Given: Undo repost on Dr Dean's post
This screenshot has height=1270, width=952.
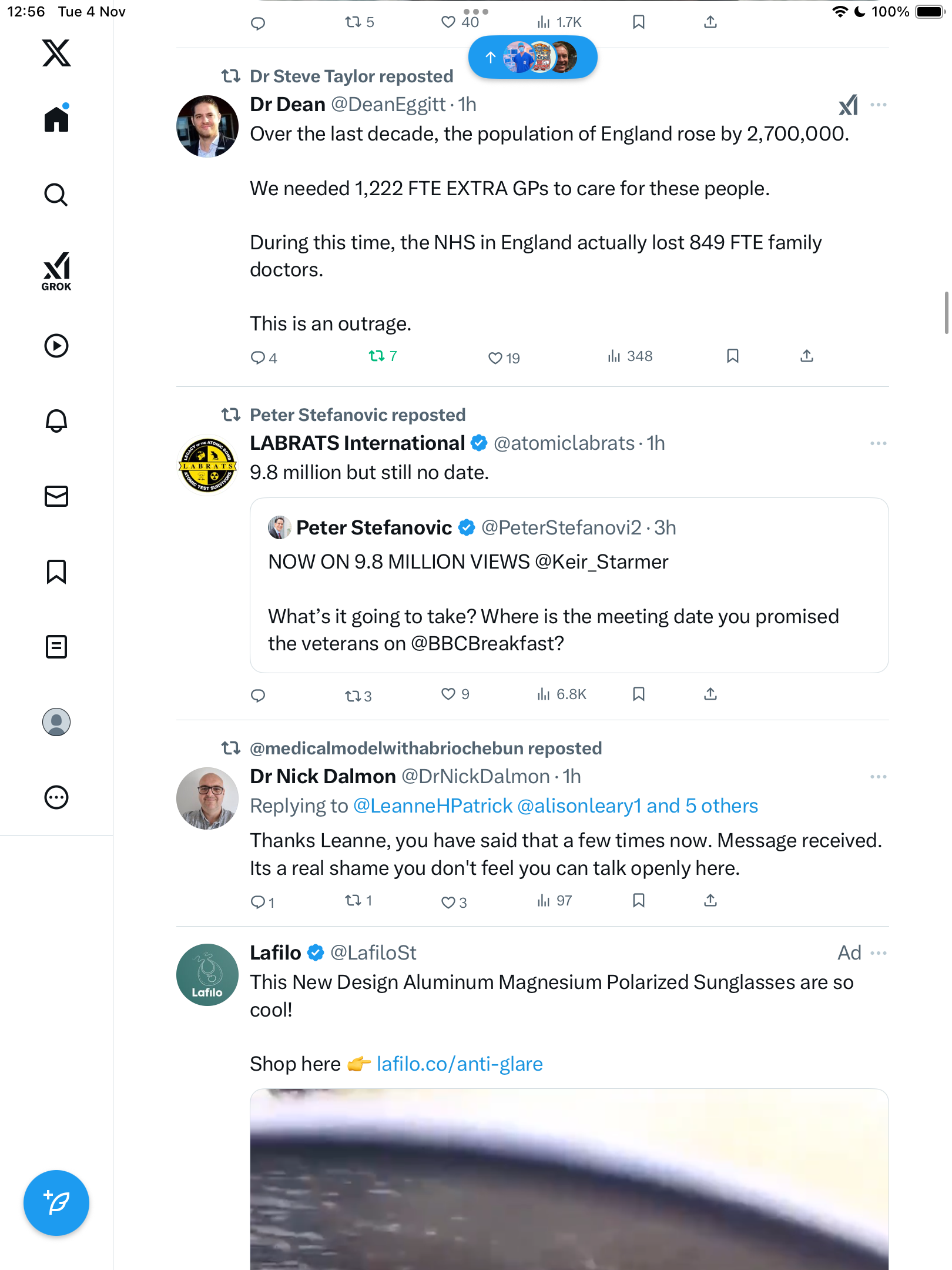Looking at the screenshot, I should click(377, 356).
